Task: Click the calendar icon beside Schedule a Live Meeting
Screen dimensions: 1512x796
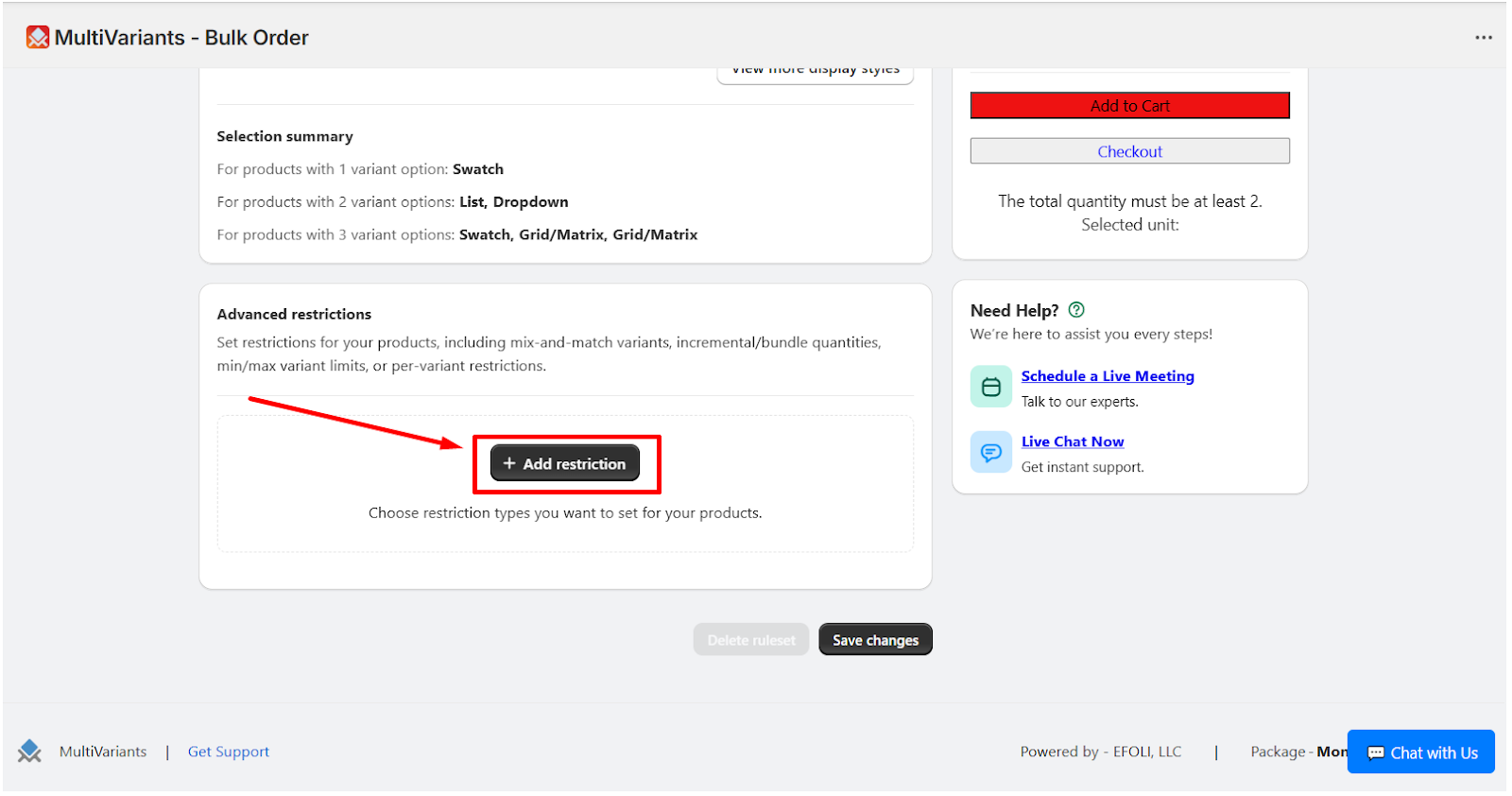Action: (x=991, y=387)
